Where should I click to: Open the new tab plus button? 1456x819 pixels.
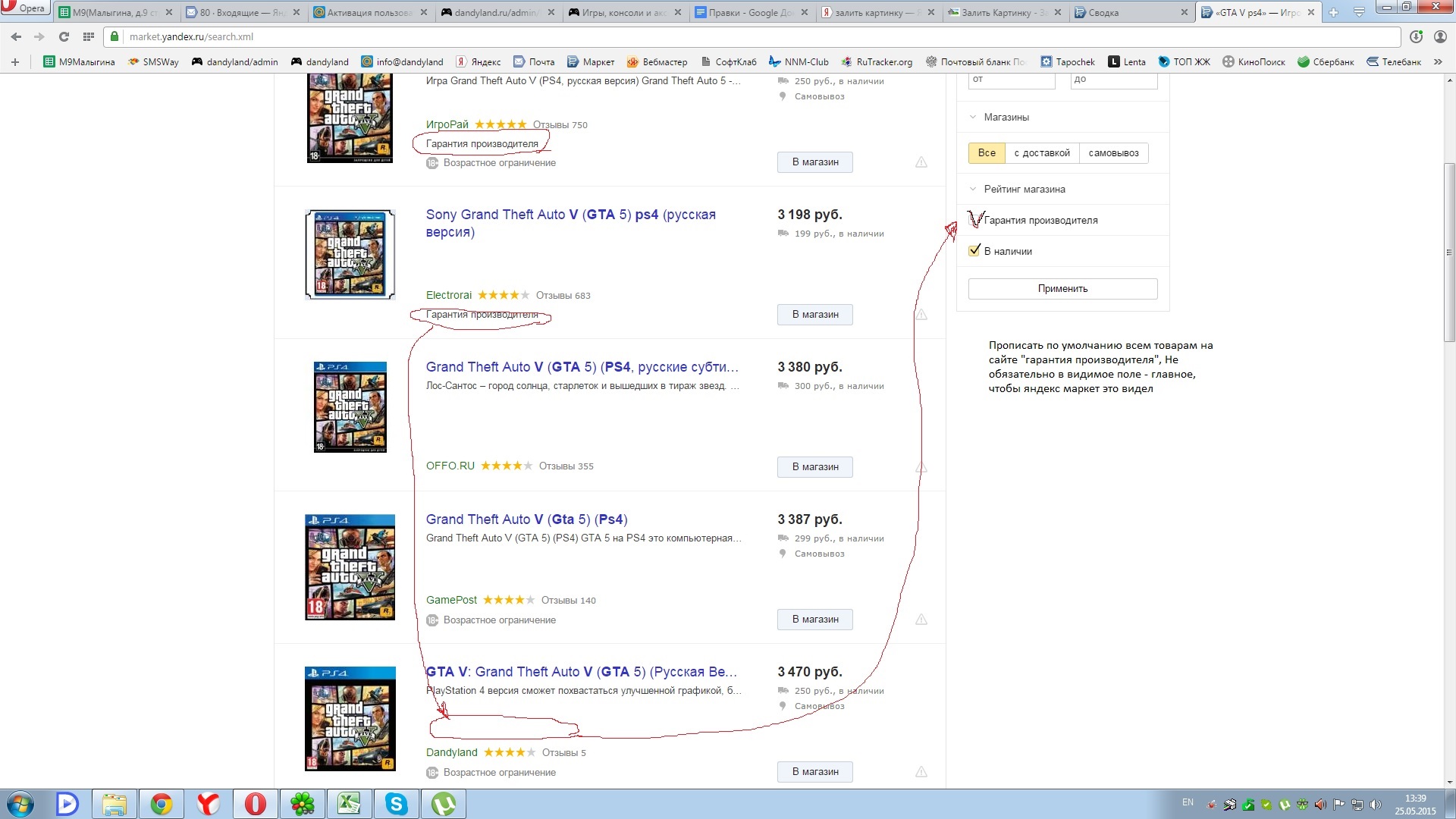coord(1334,12)
